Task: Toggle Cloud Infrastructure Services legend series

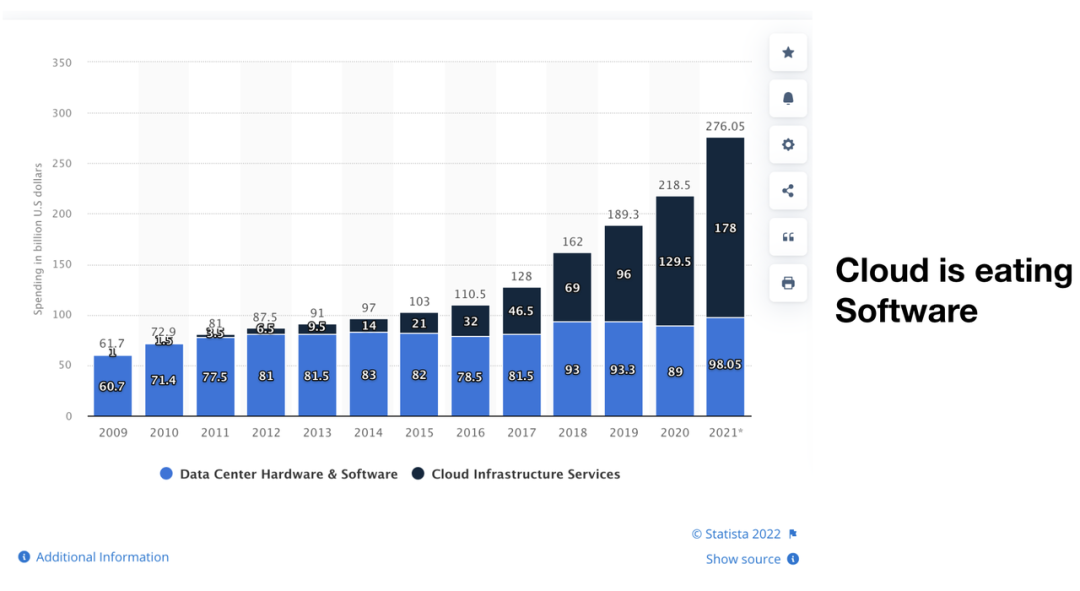Action: (x=525, y=474)
